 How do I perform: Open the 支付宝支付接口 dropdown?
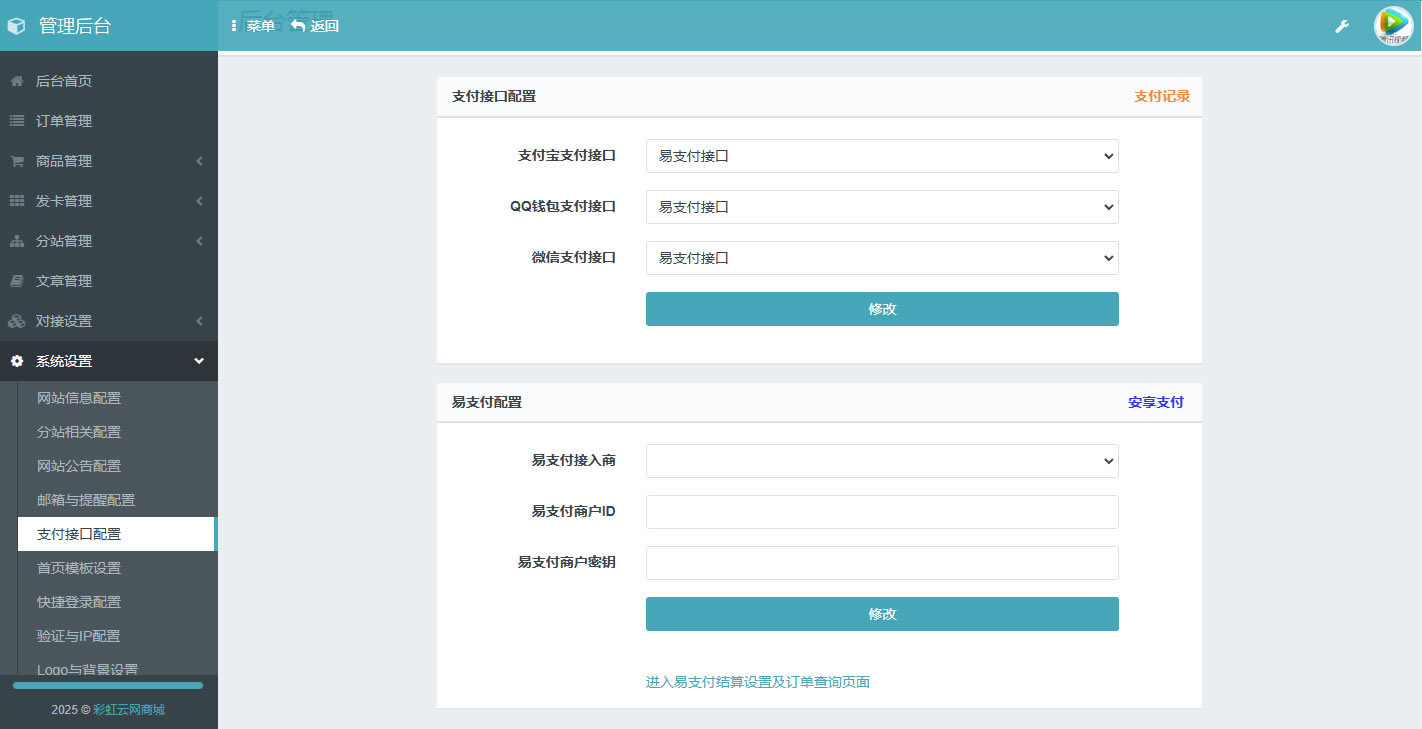point(881,156)
